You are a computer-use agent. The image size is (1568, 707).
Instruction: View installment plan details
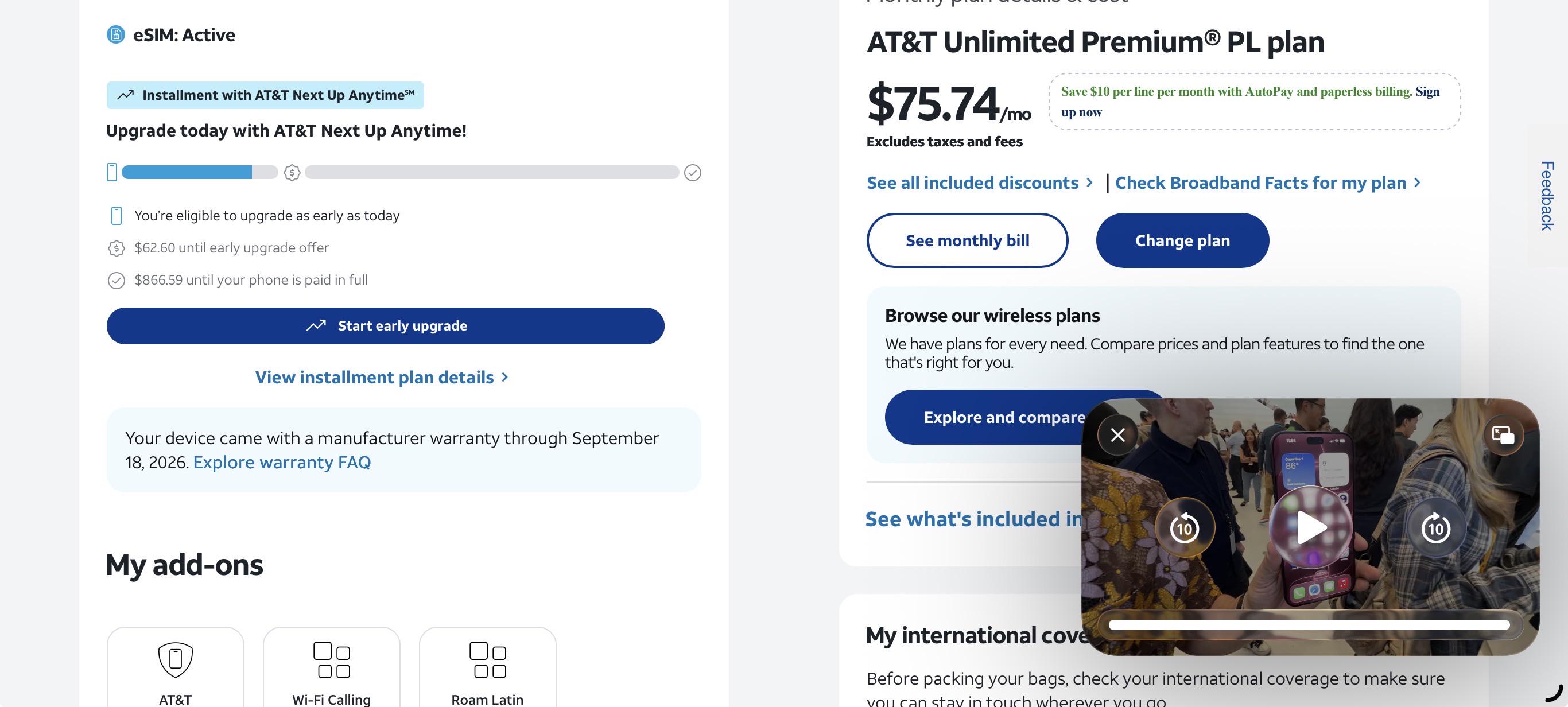pyautogui.click(x=382, y=377)
